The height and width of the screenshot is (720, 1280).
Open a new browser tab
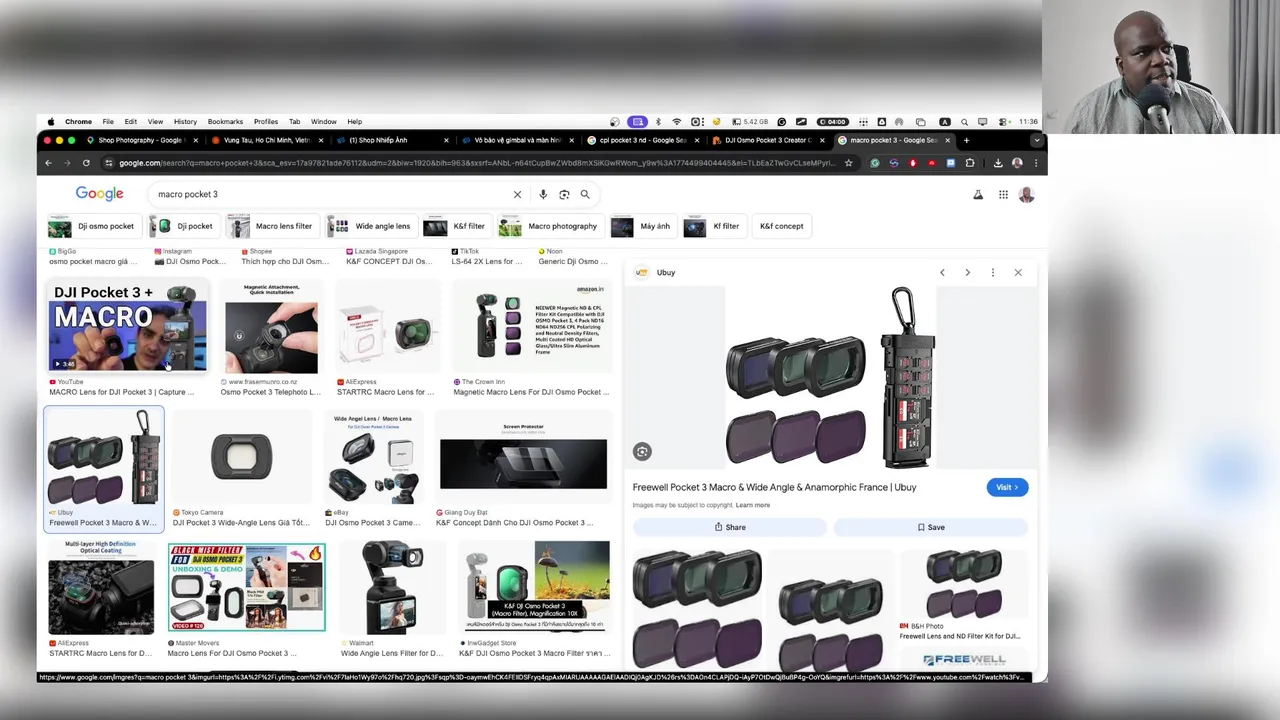pyautogui.click(x=966, y=140)
